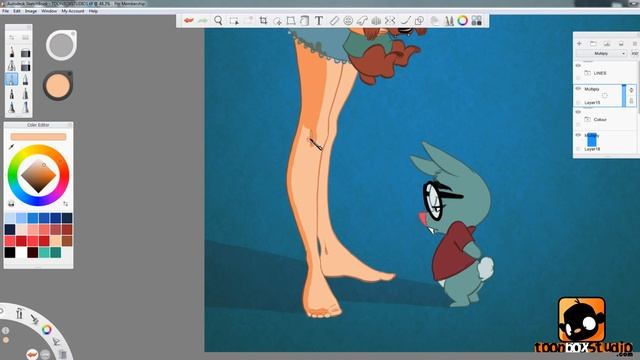The width and height of the screenshot is (640, 360).
Task: Activate the Ellipse guide tool
Action: [x=348, y=20]
